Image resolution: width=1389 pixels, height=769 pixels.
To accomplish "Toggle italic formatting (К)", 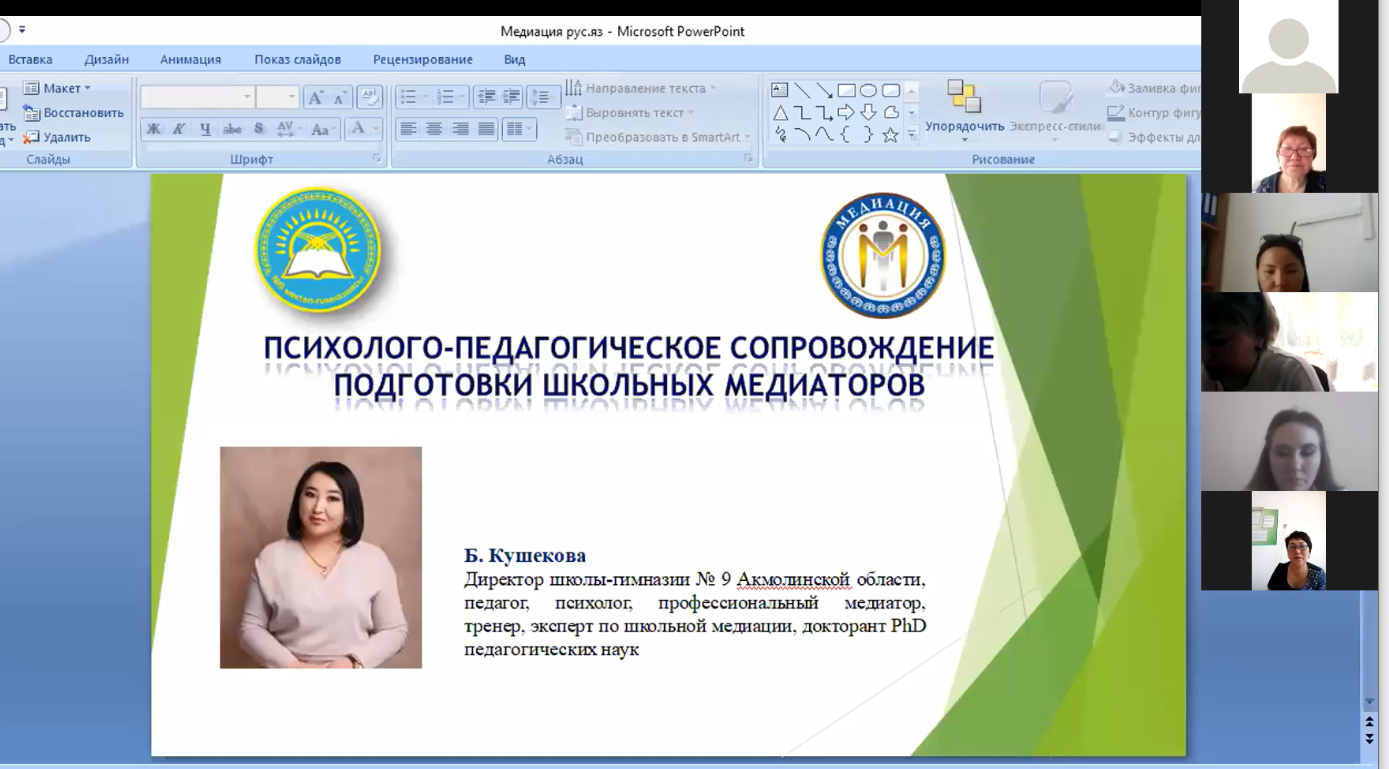I will click(x=179, y=129).
